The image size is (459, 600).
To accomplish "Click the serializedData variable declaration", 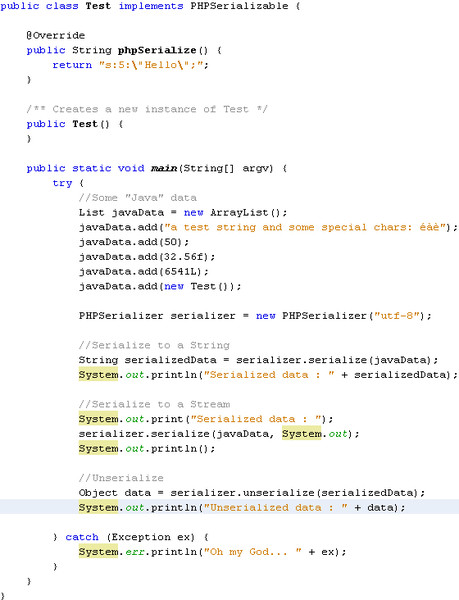I will 170,360.
